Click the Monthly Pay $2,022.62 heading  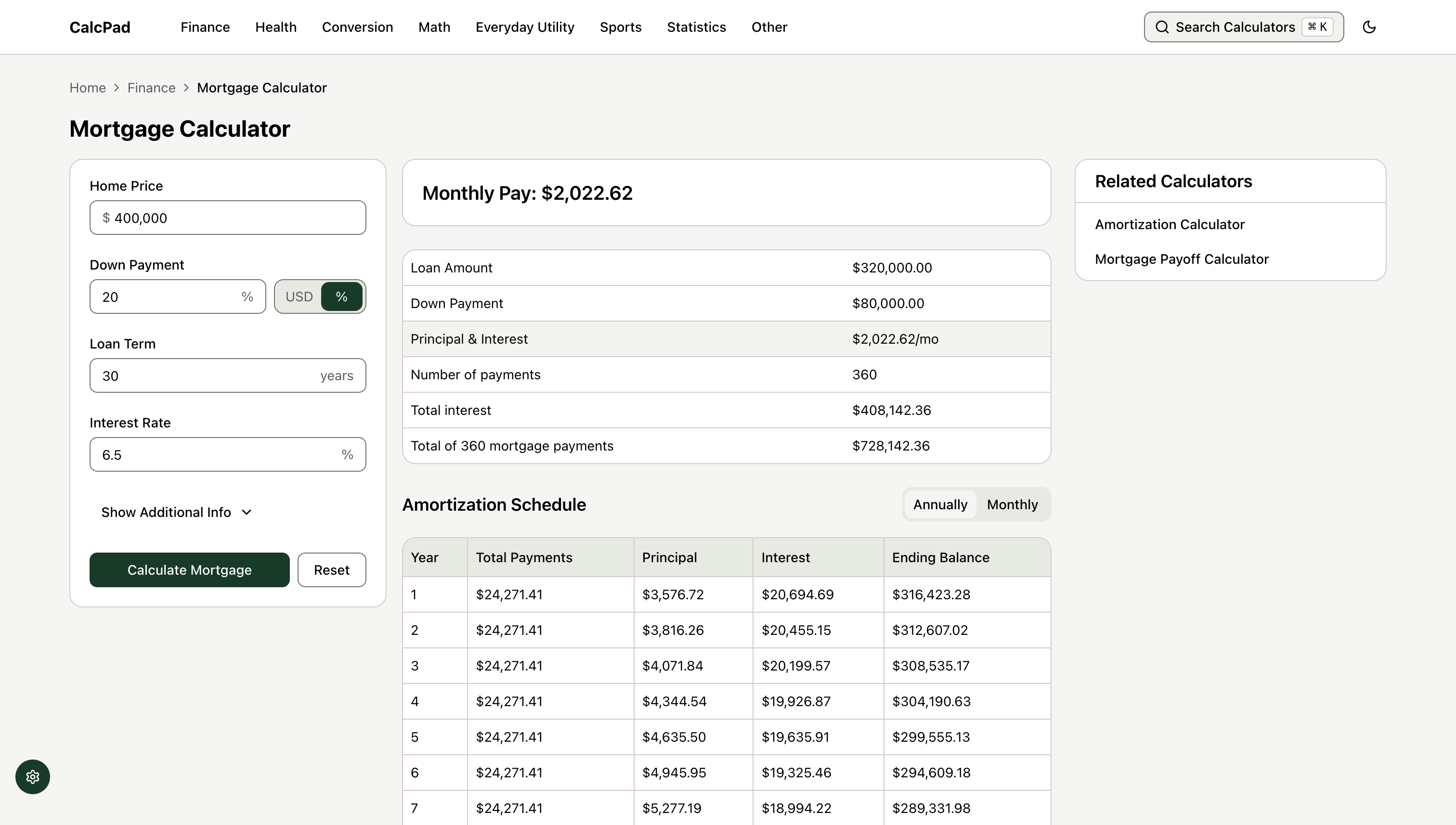tap(527, 193)
